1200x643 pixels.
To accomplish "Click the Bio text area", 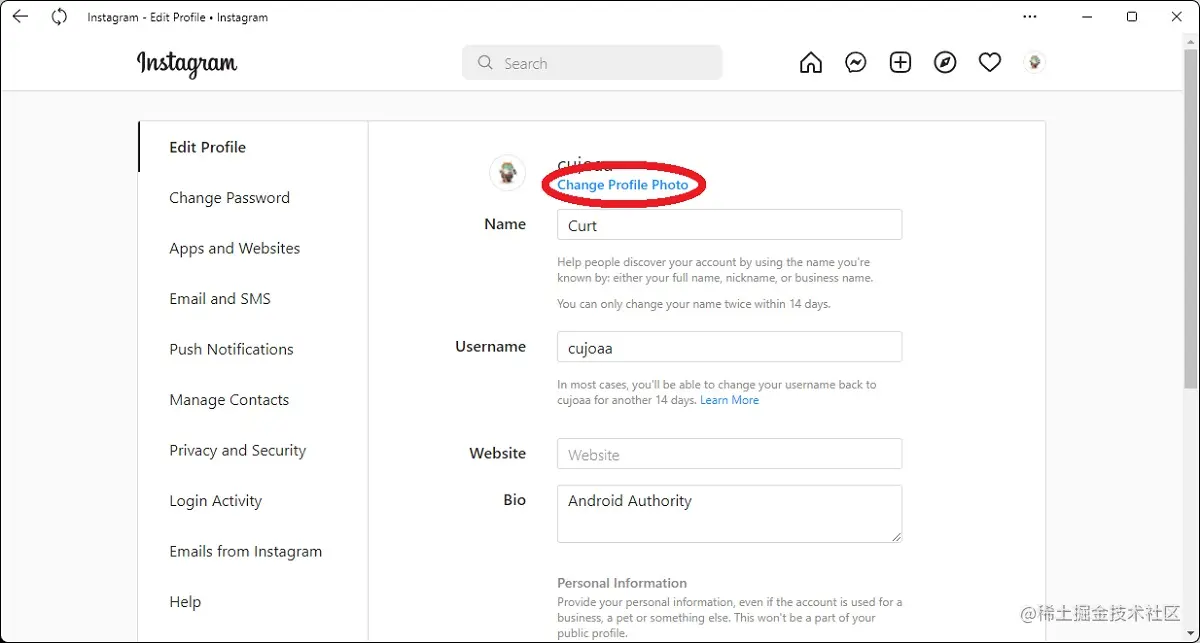I will pyautogui.click(x=729, y=514).
